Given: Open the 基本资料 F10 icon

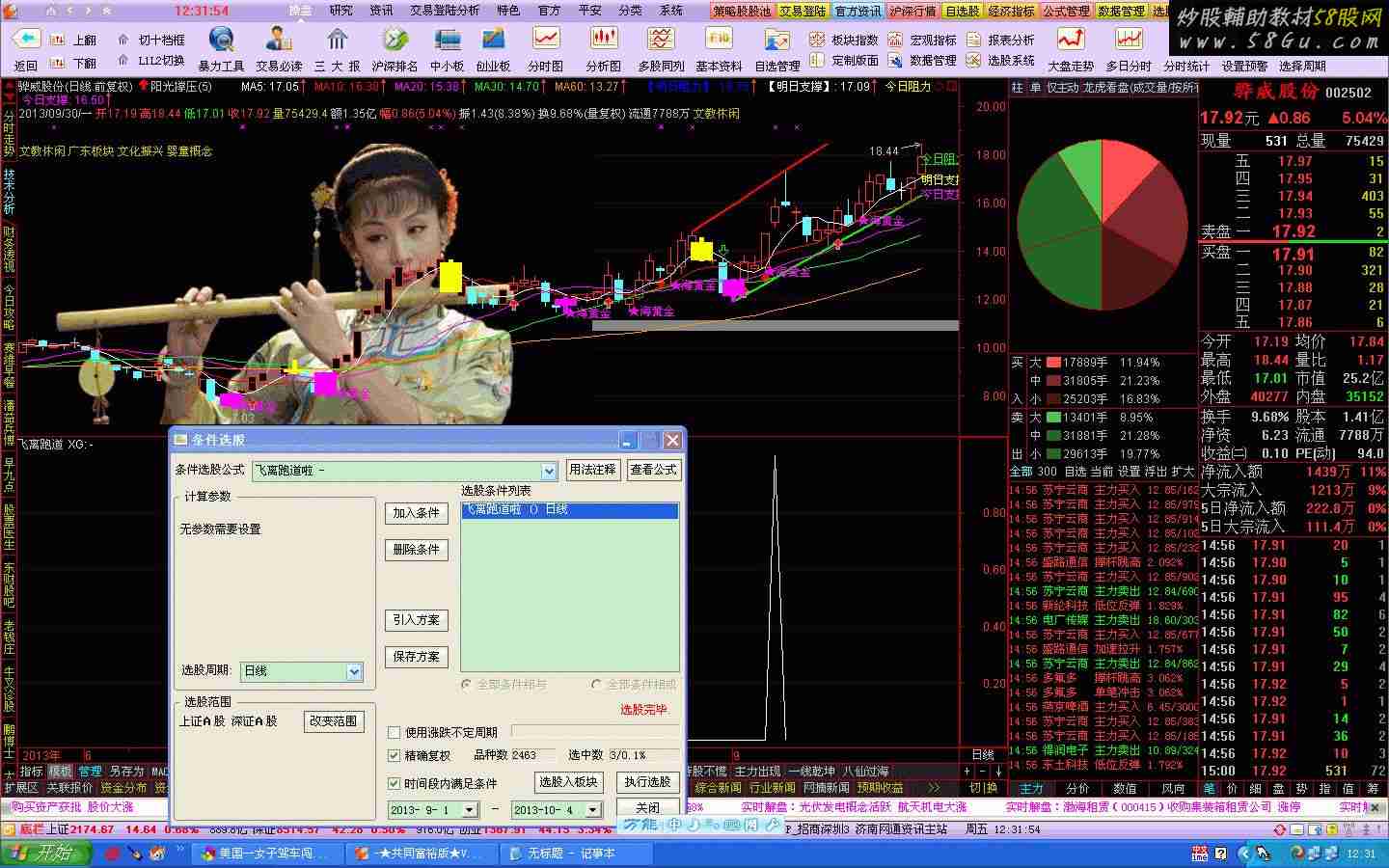Looking at the screenshot, I should 719,40.
